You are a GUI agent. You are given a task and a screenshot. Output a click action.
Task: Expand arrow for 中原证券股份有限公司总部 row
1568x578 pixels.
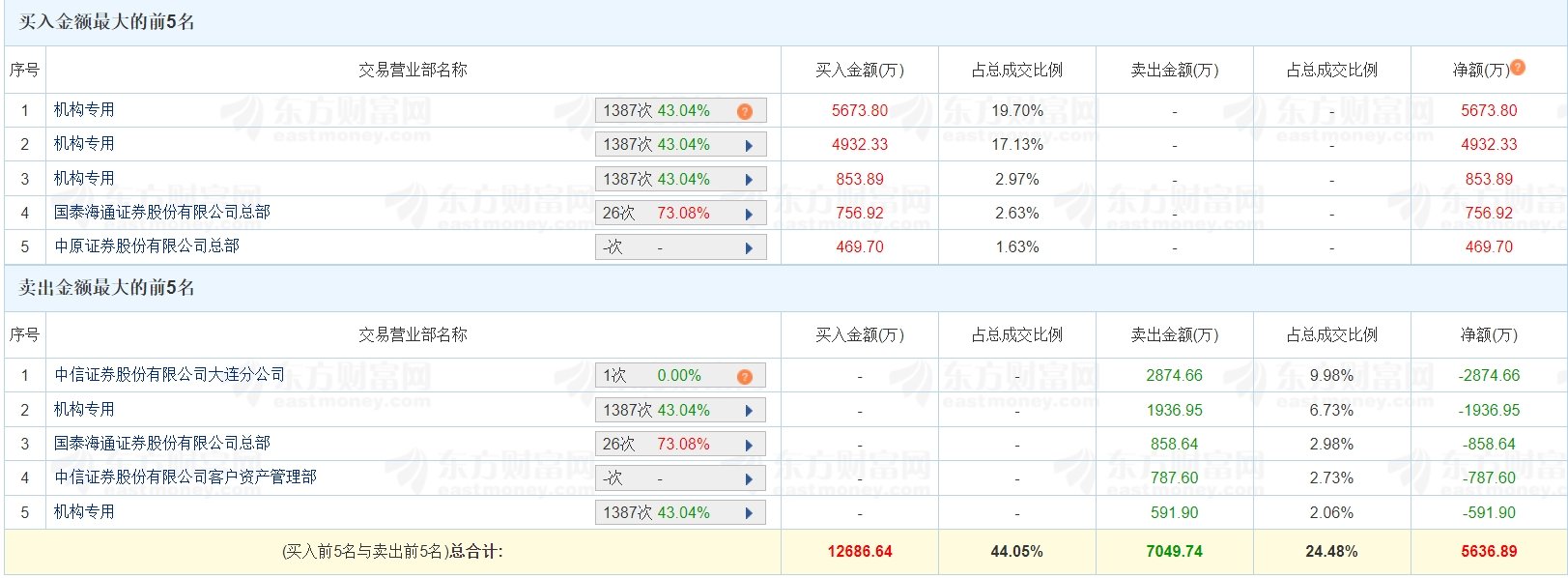749,247
